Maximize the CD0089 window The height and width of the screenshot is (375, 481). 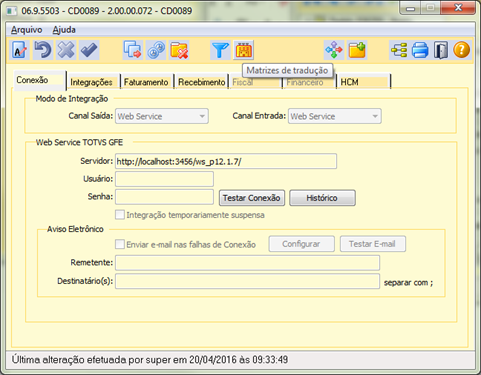[x=430, y=8]
